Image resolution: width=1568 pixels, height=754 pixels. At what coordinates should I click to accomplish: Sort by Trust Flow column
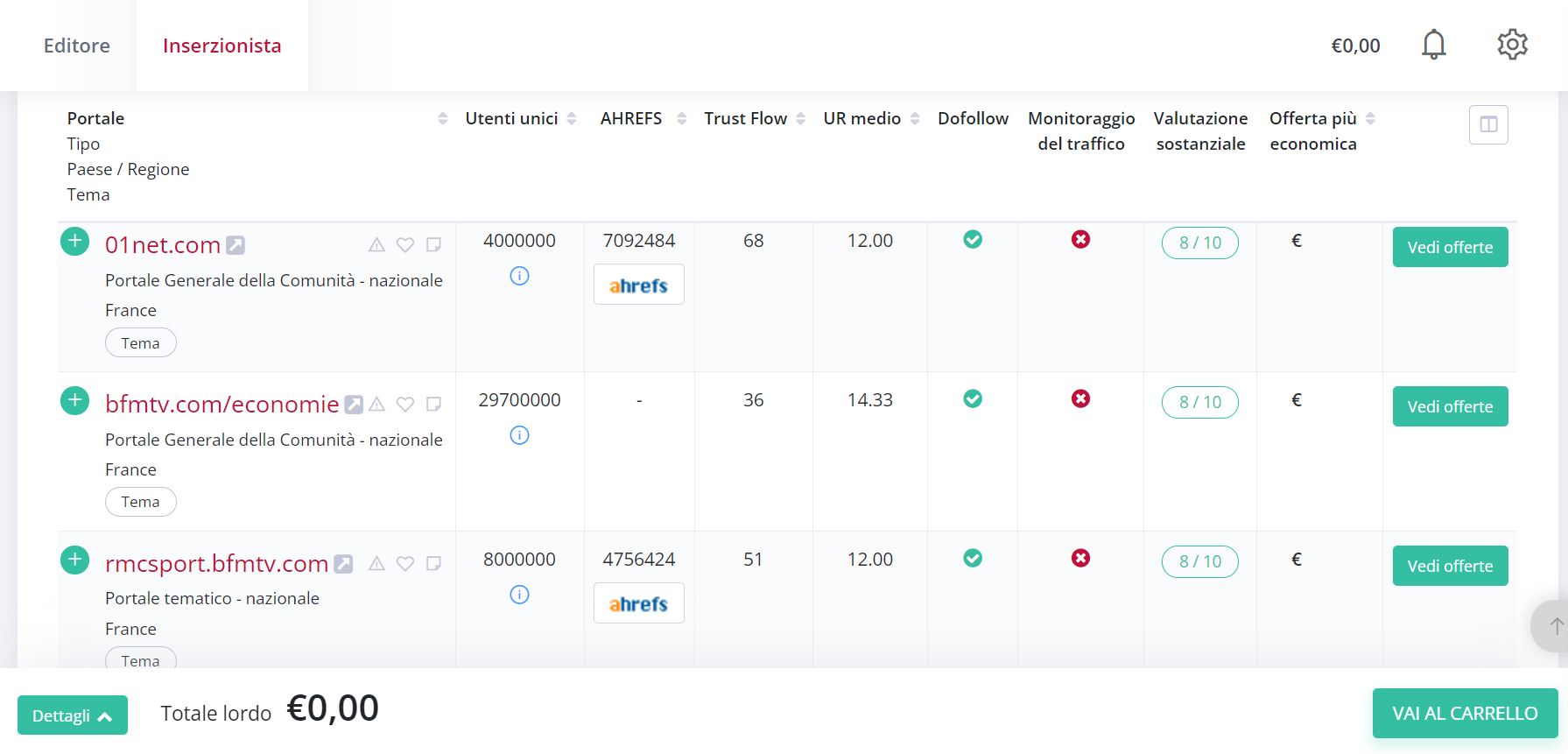800,118
